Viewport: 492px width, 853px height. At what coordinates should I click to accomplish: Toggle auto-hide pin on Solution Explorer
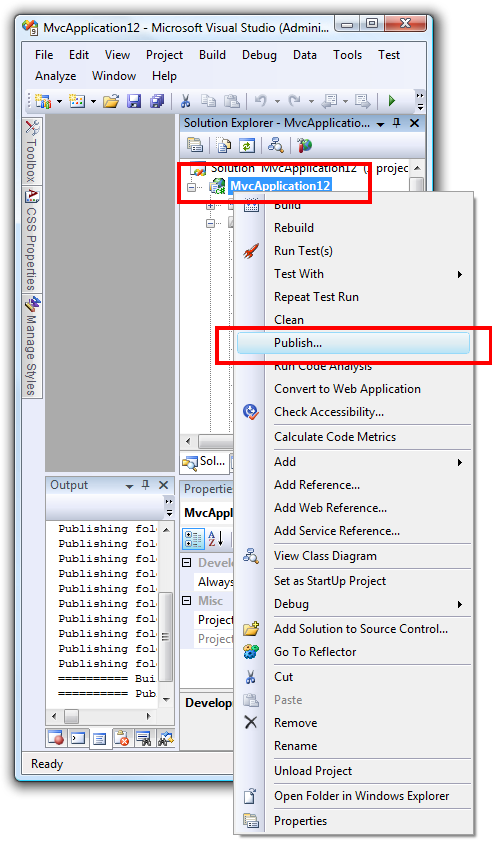[x=397, y=123]
